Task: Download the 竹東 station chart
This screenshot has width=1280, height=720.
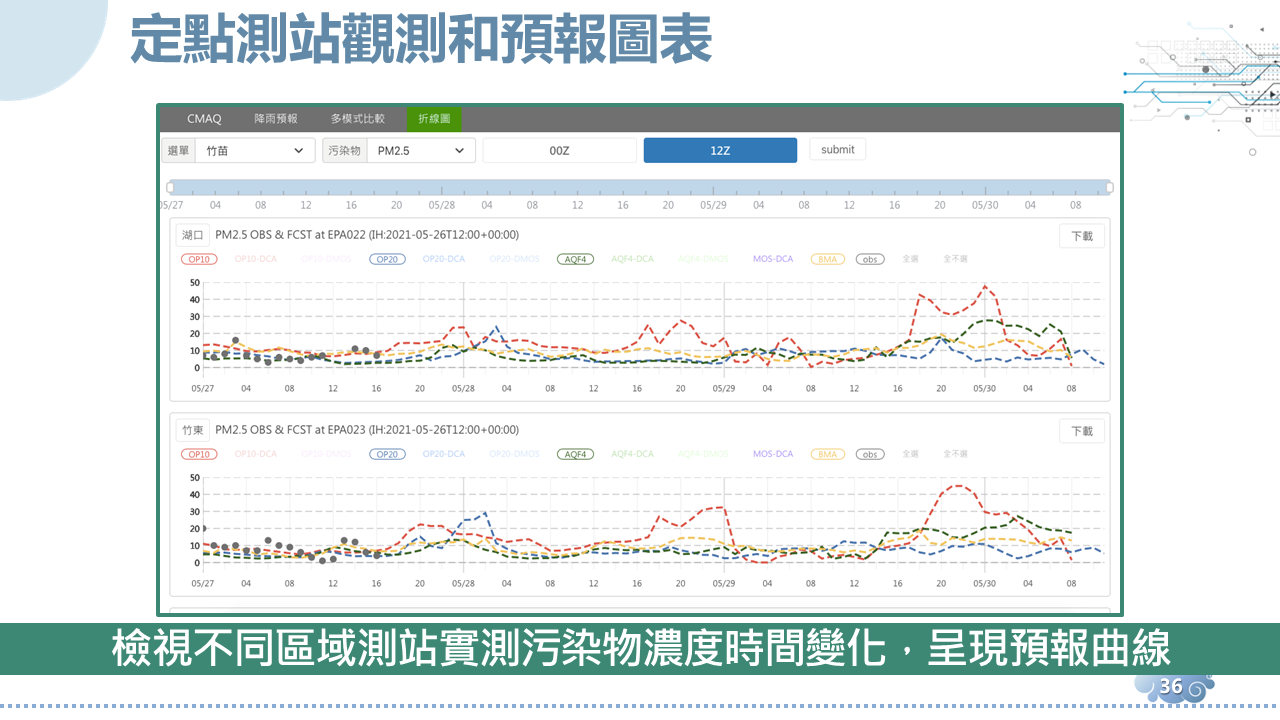Action: [x=1082, y=431]
